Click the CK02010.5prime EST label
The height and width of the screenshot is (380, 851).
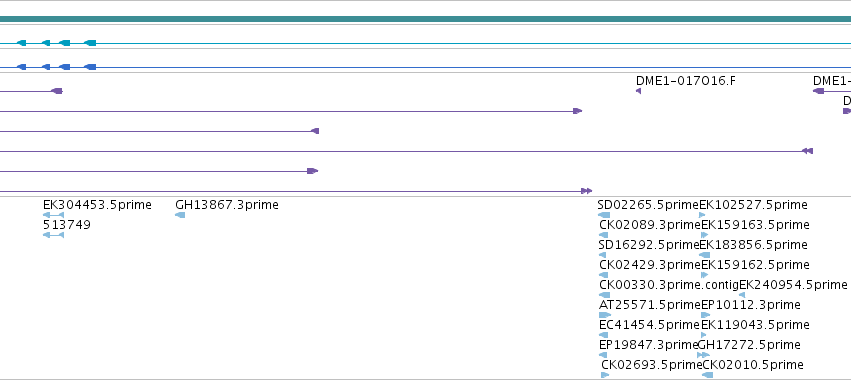(x=753, y=365)
